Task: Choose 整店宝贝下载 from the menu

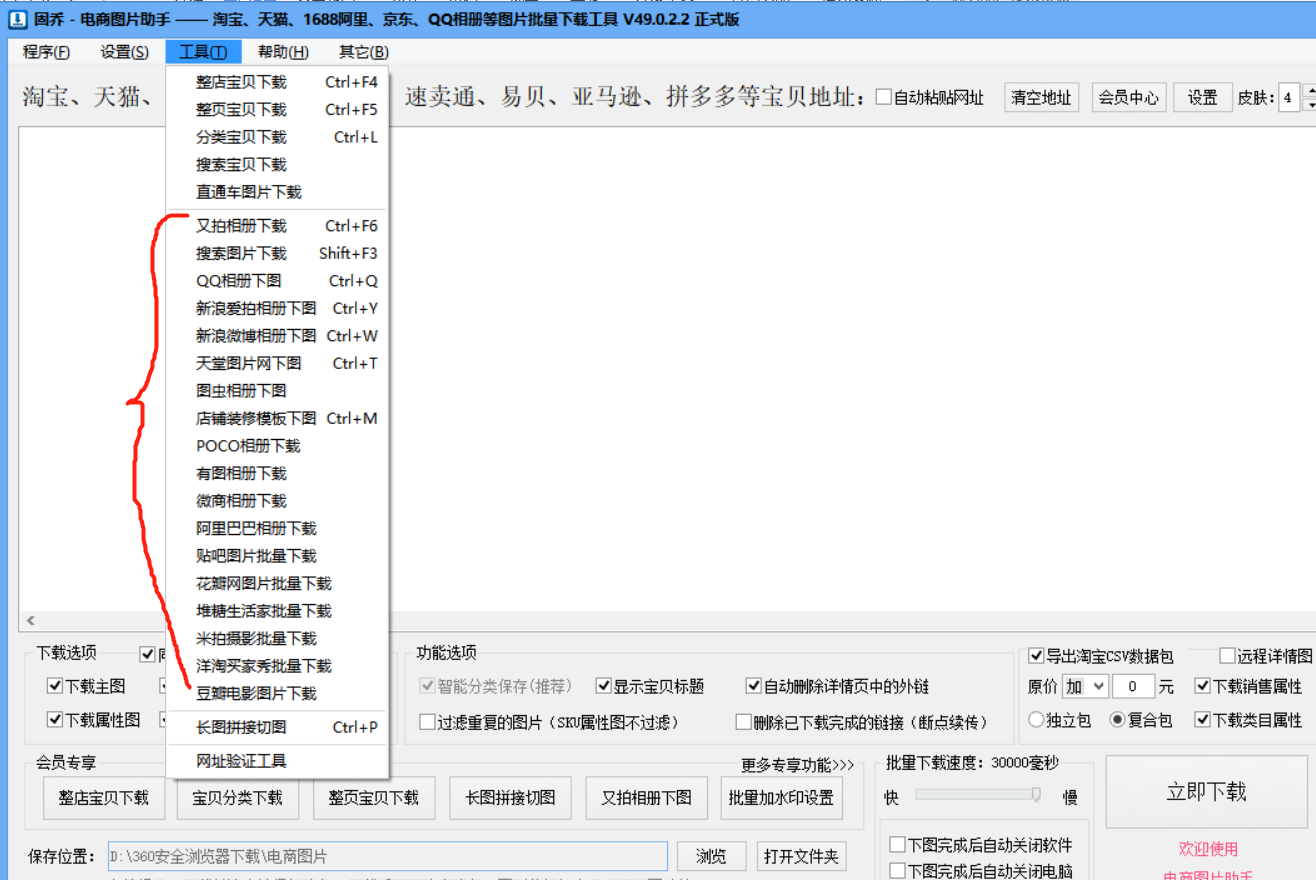Action: click(x=277, y=82)
